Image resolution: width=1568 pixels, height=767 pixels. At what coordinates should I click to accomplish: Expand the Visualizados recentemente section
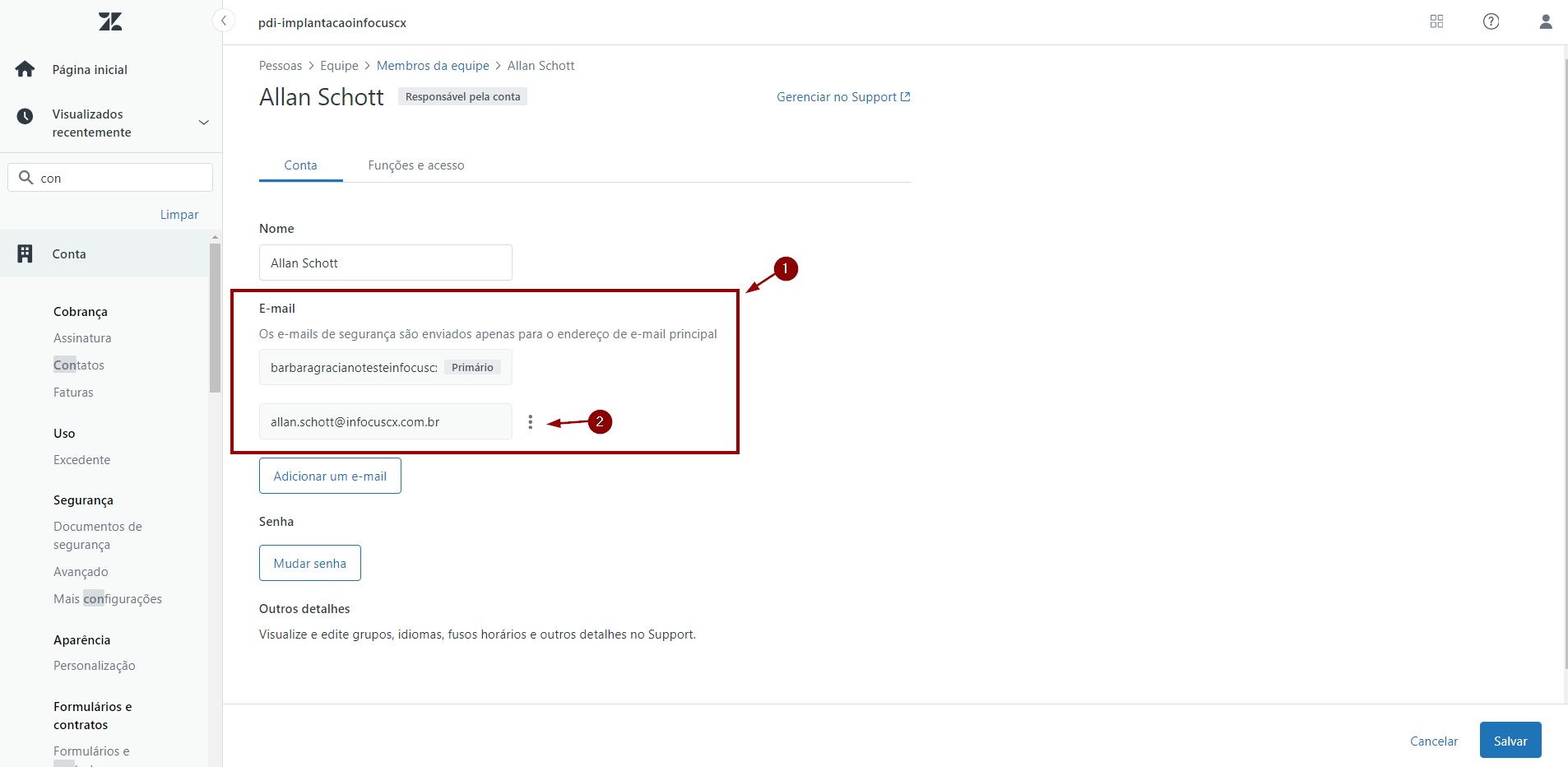[203, 123]
